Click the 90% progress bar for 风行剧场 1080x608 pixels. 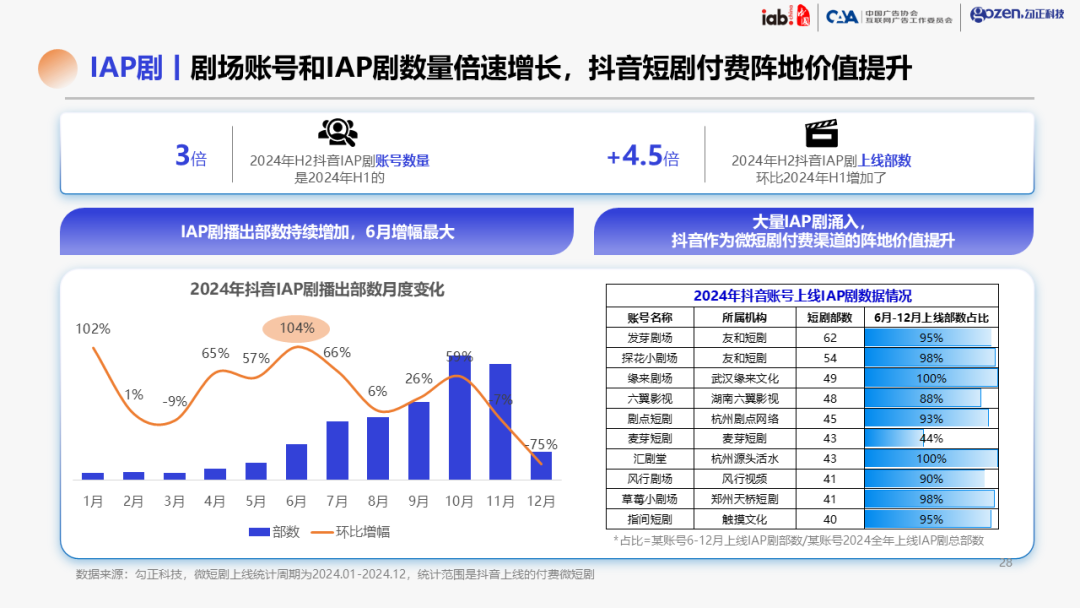pos(924,479)
